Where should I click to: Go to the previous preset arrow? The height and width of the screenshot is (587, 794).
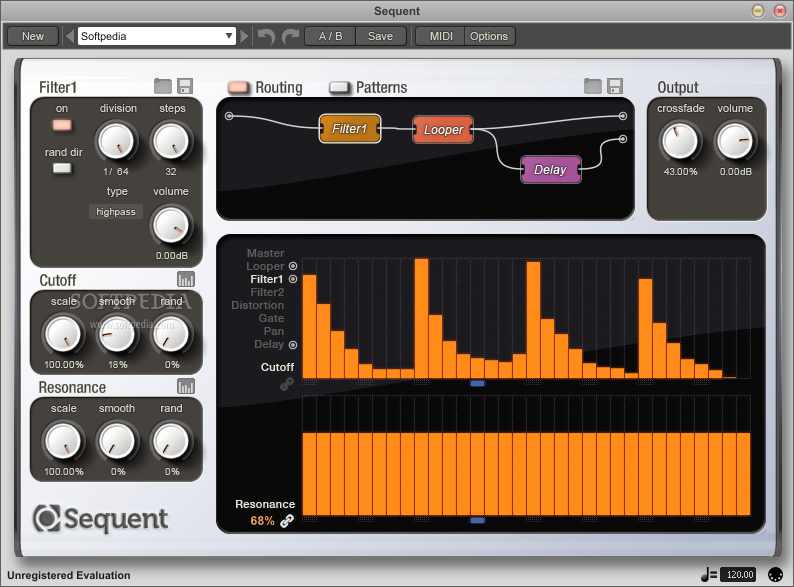click(x=70, y=36)
